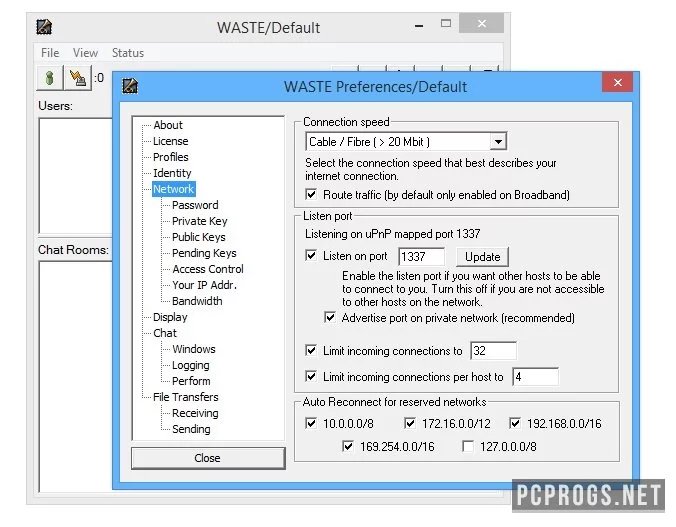The image size is (676, 527).
Task: Open the File menu
Action: (50, 53)
